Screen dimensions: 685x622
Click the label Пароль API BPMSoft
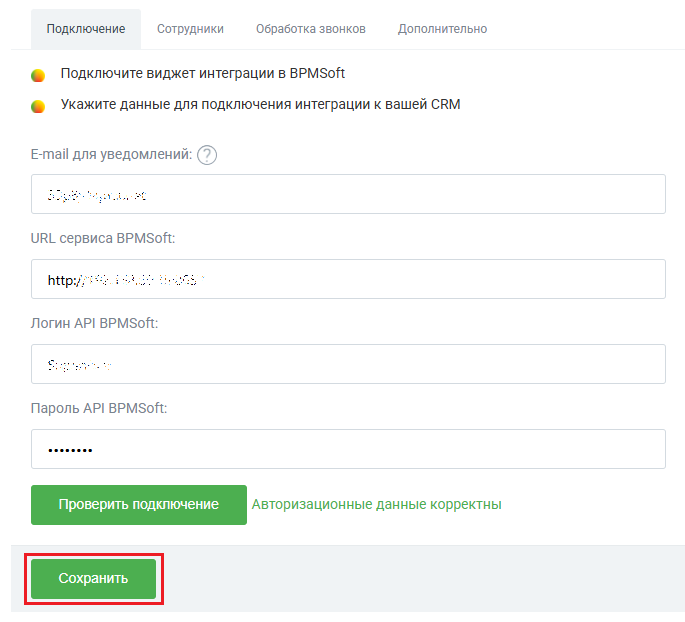click(99, 408)
